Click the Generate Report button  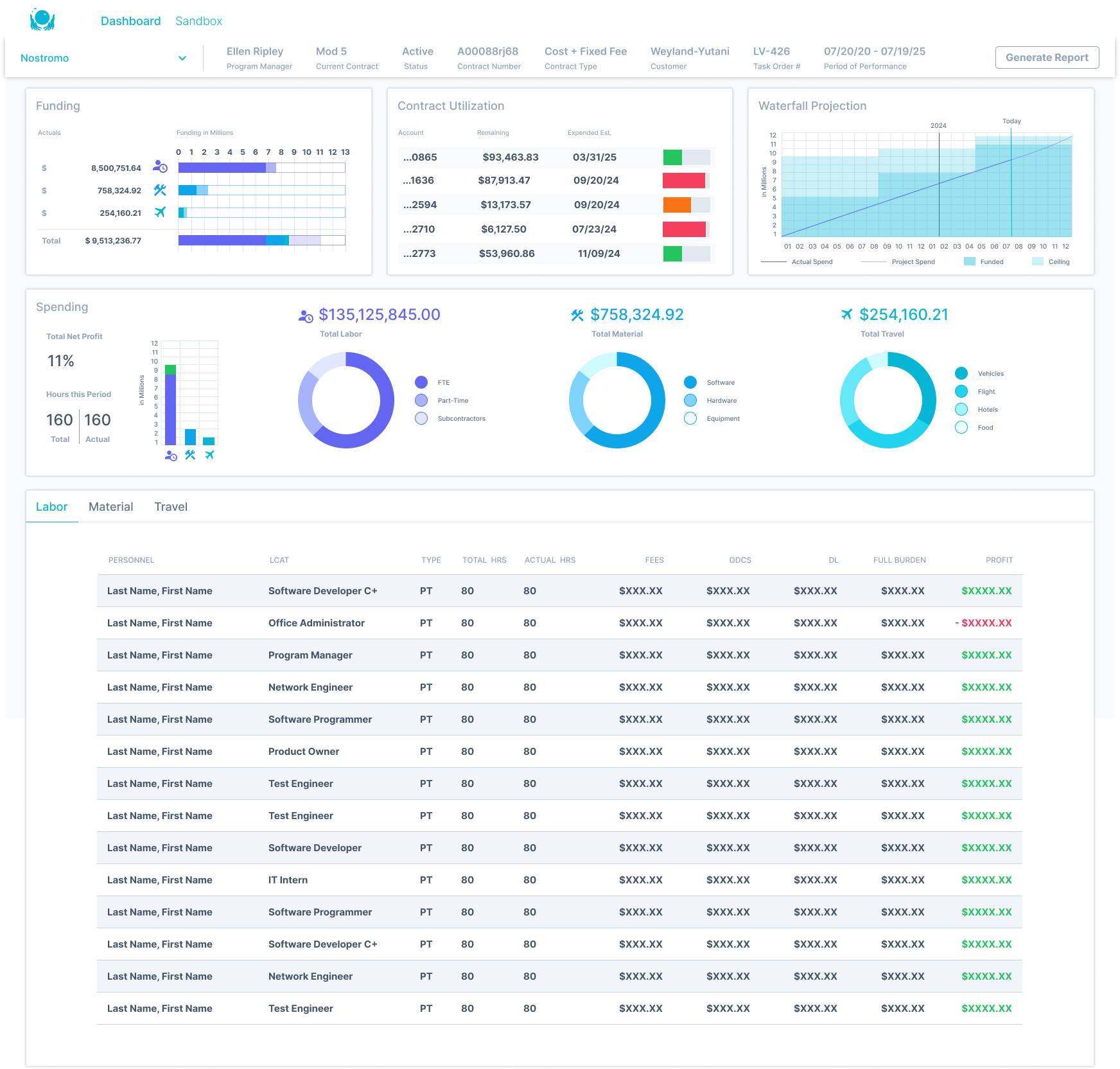click(x=1047, y=57)
